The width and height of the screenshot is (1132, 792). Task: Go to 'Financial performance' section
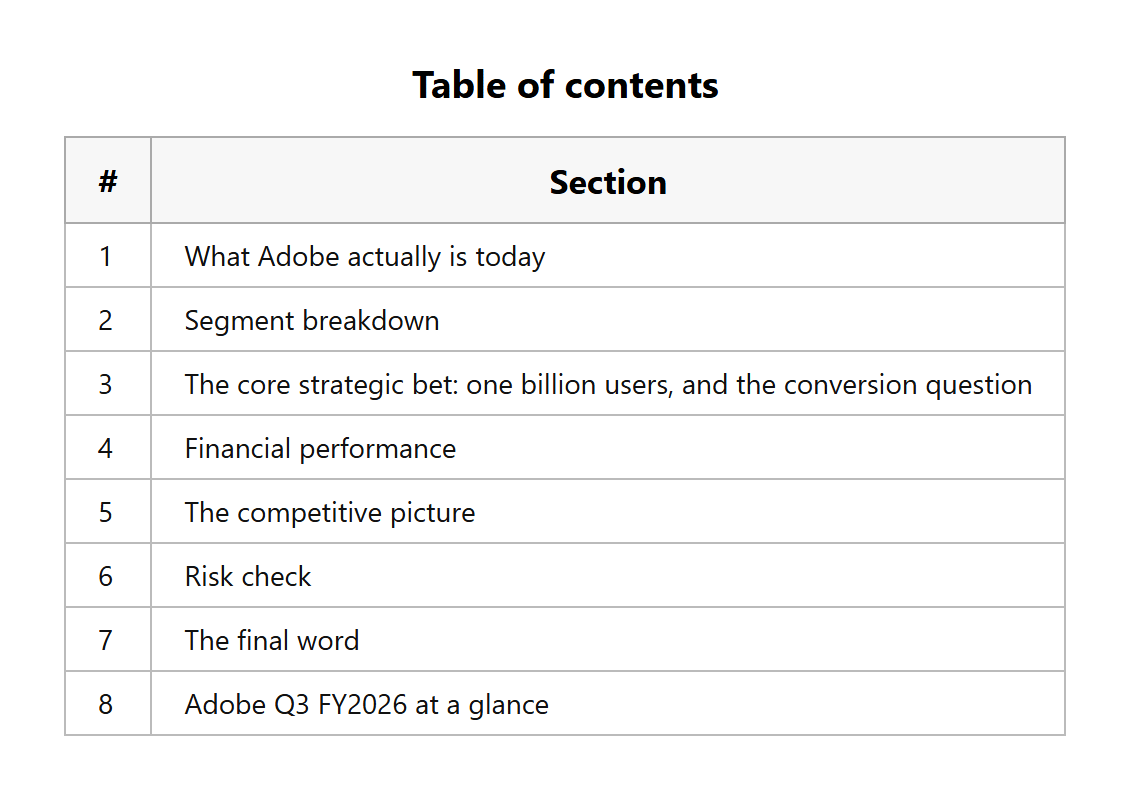[320, 448]
